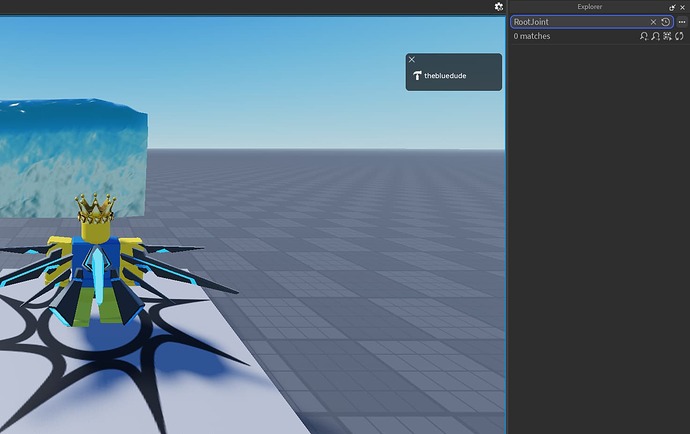690x434 pixels.
Task: Click the Explorer panel title
Action: pyautogui.click(x=590, y=7)
